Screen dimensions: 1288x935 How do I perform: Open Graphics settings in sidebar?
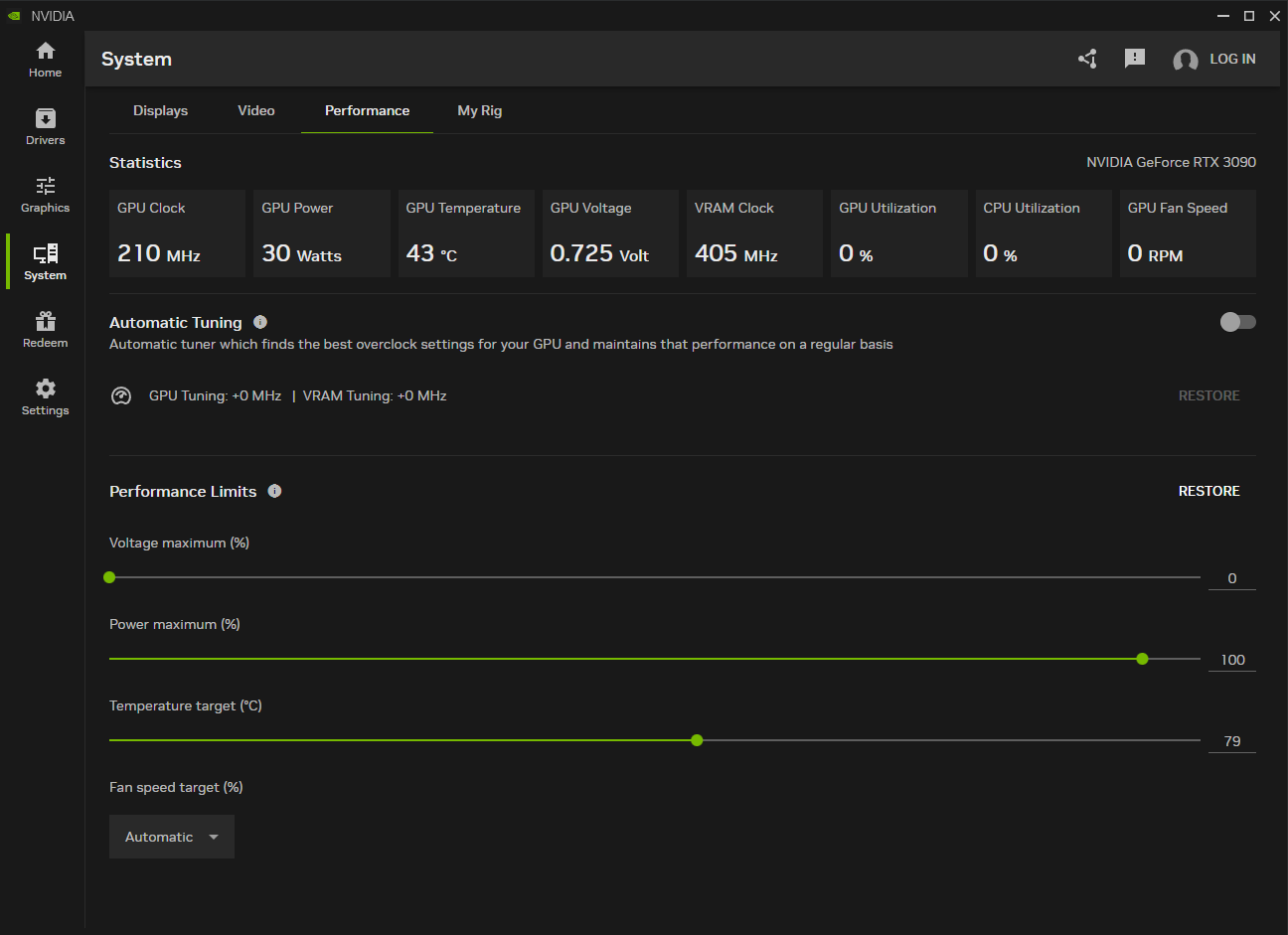[x=45, y=195]
